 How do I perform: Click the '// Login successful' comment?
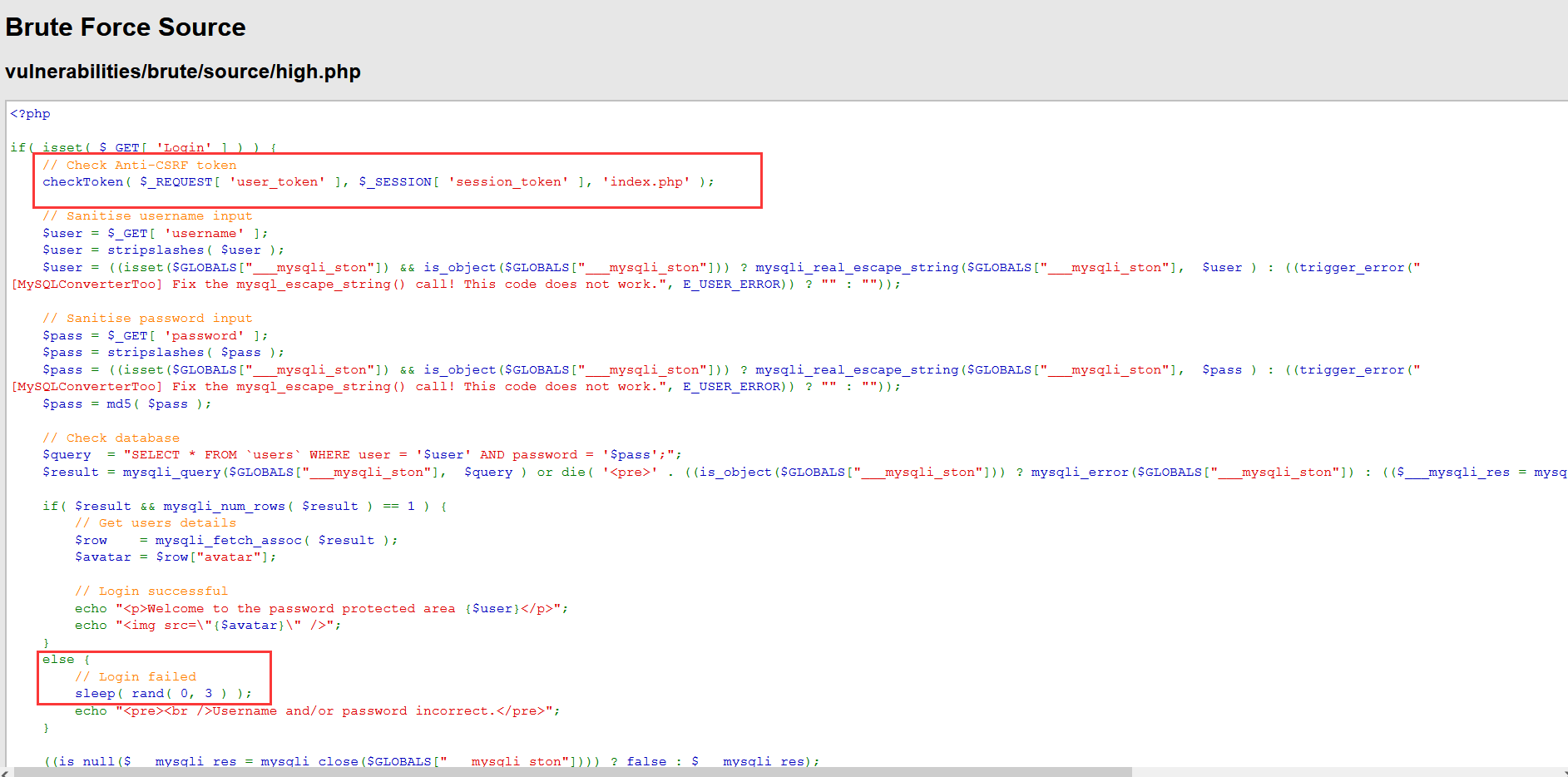tap(151, 591)
